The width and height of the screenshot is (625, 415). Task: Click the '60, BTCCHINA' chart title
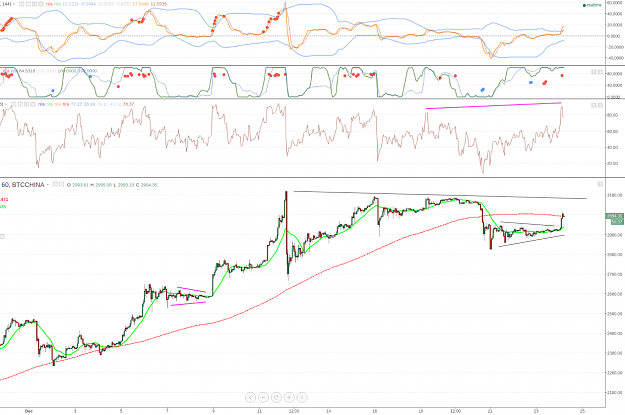click(23, 185)
